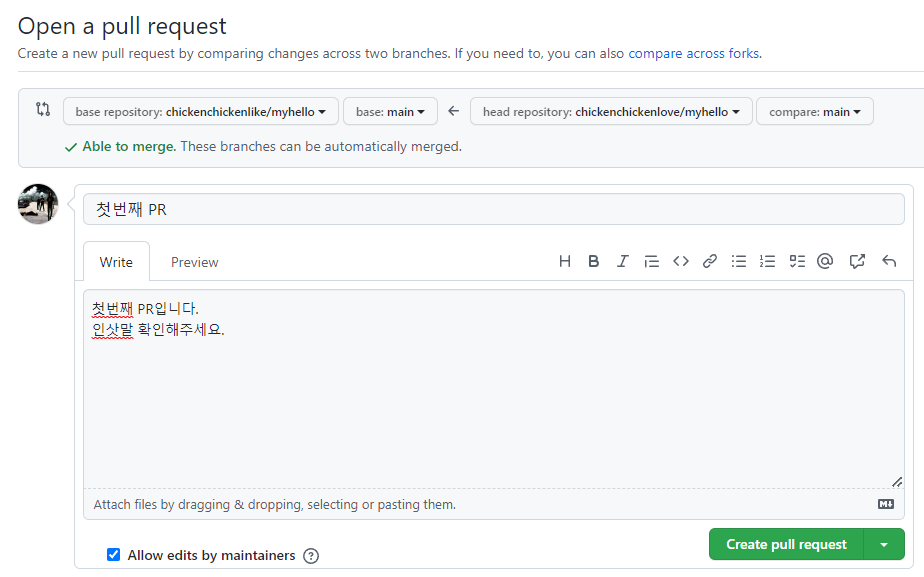
Task: Switch to the Preview tab
Action: (x=194, y=262)
